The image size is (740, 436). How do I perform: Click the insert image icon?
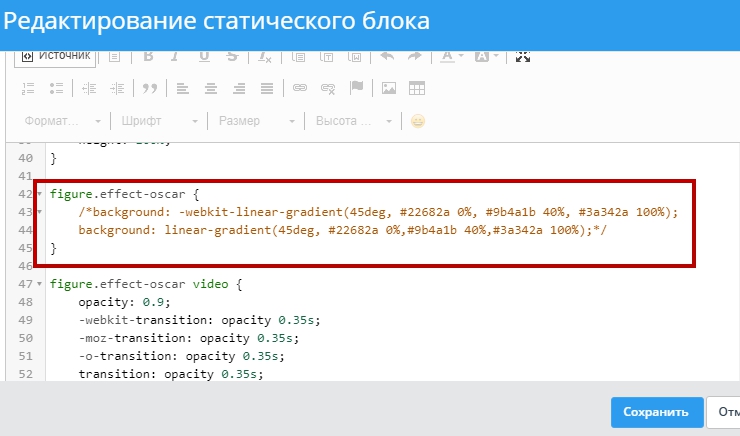click(x=389, y=88)
